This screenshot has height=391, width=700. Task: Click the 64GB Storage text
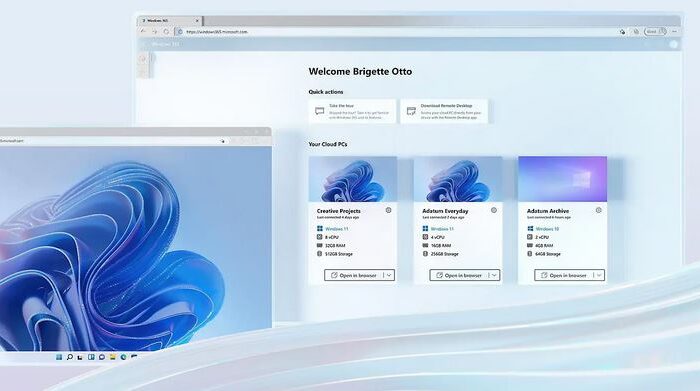tap(548, 254)
